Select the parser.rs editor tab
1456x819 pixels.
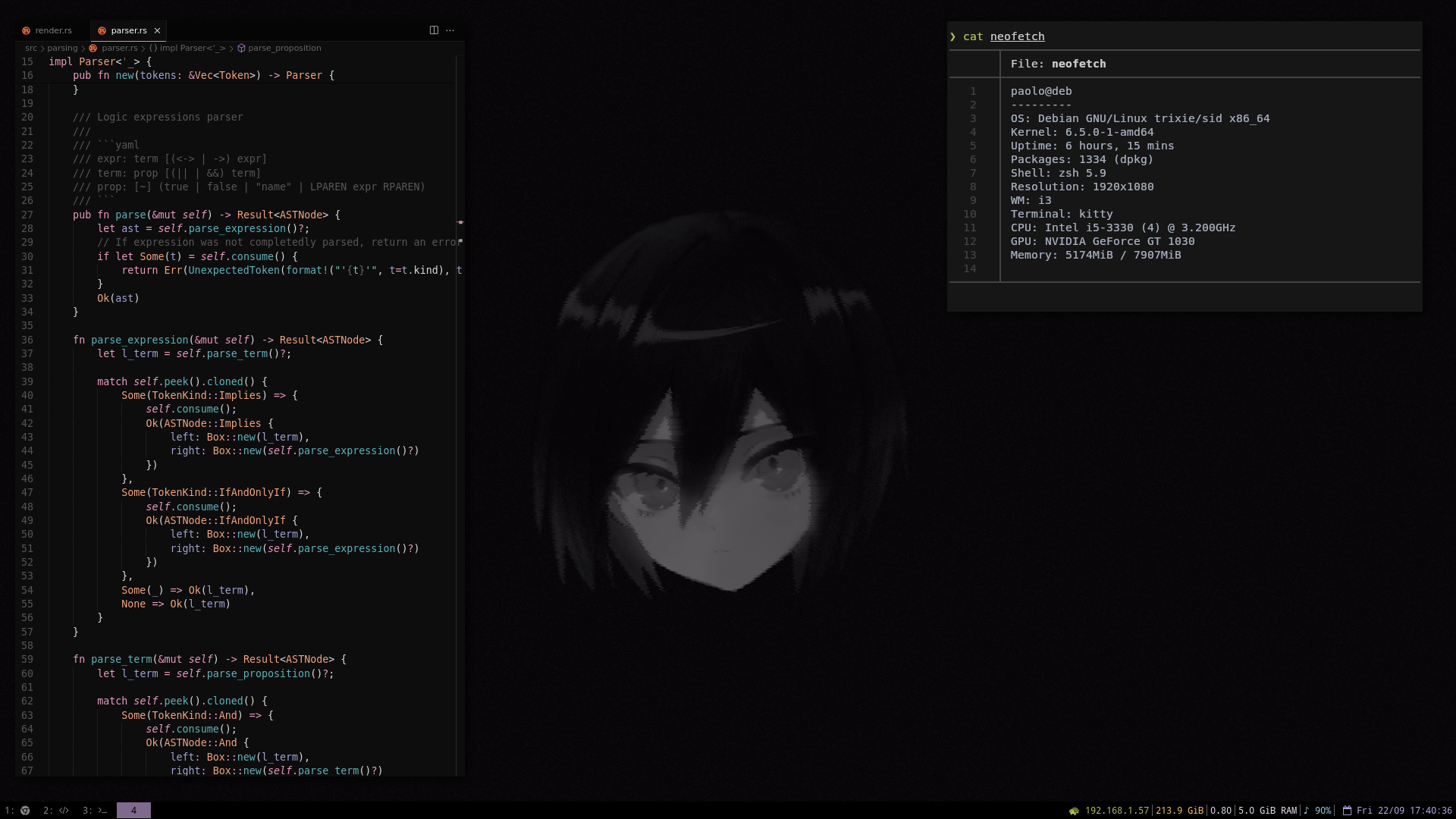[127, 30]
